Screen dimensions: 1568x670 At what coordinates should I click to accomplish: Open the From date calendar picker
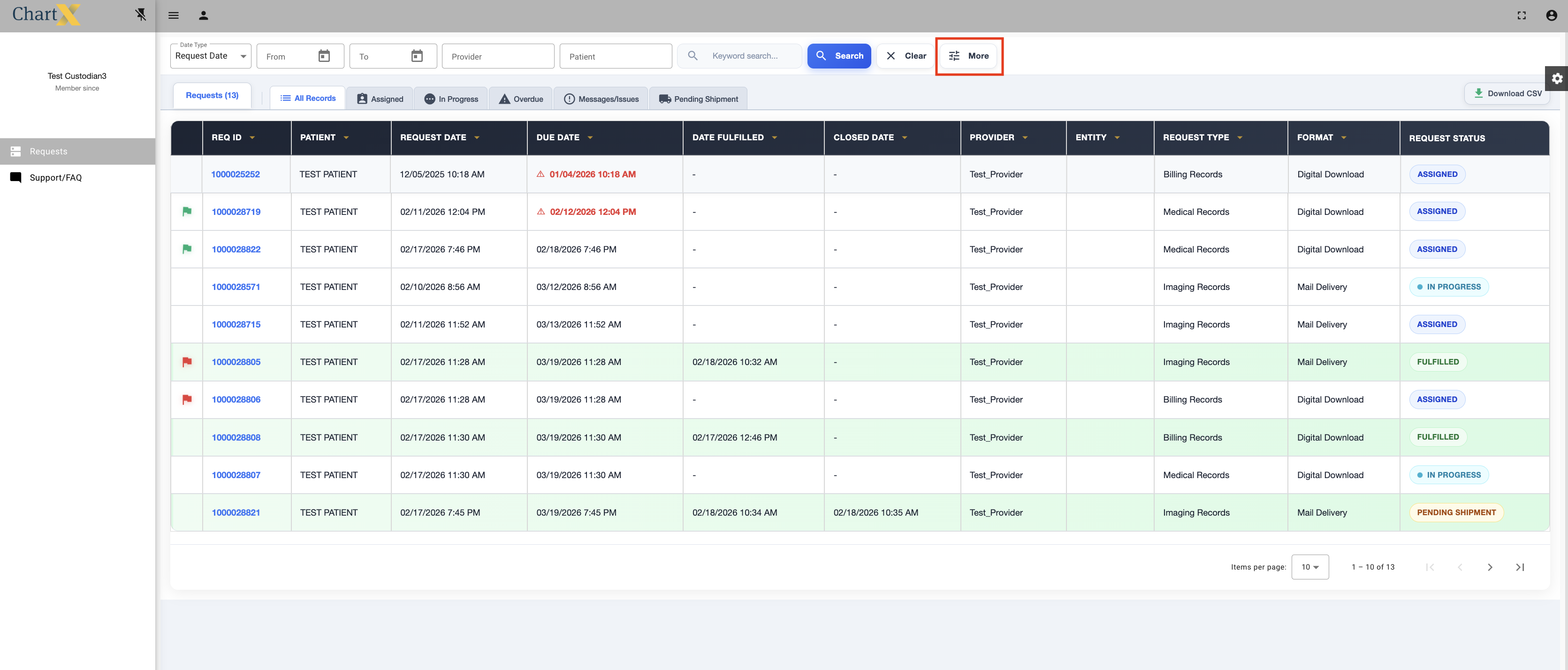pyautogui.click(x=324, y=56)
